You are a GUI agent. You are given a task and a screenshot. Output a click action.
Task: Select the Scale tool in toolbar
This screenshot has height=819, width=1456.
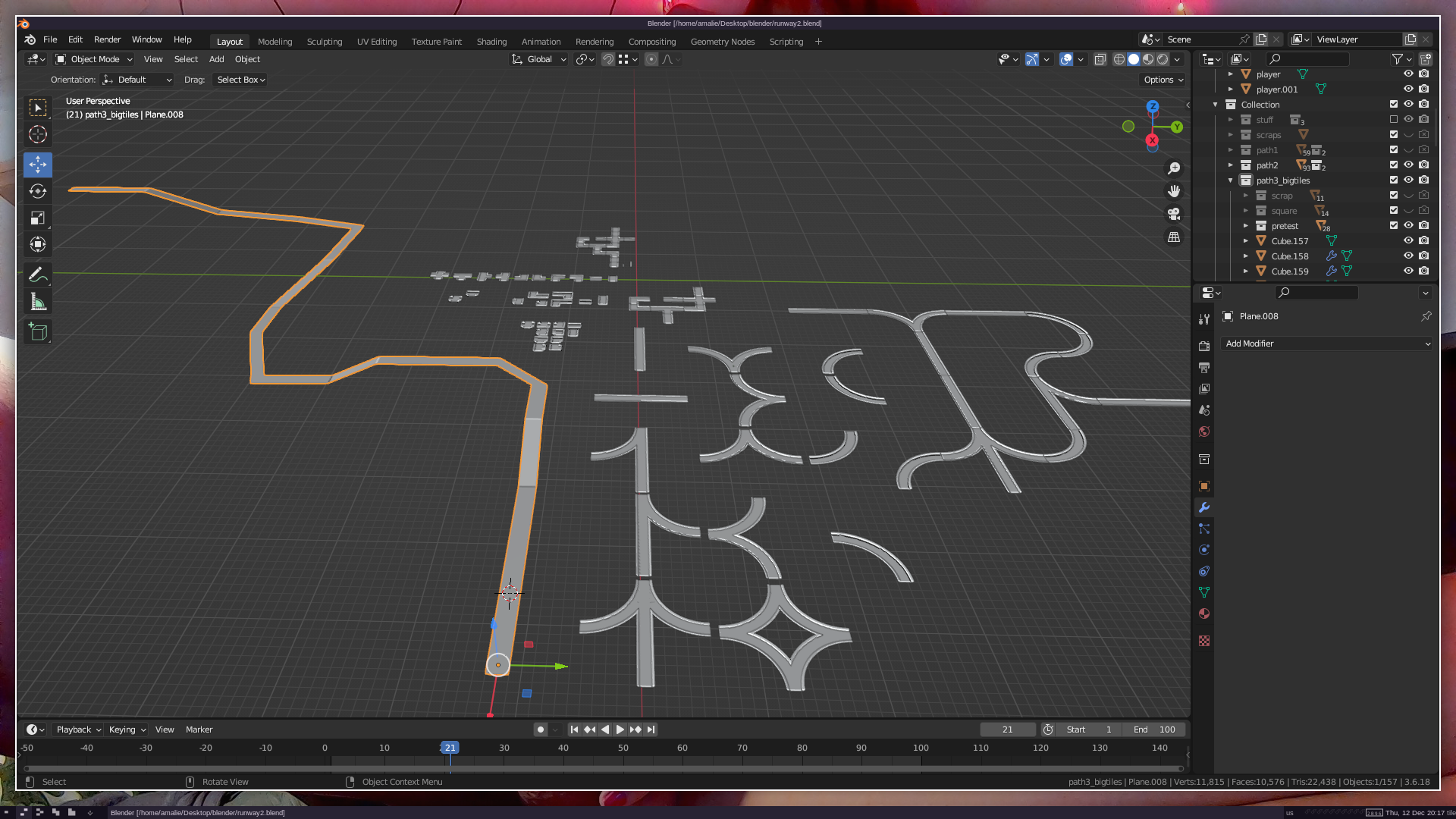38,218
